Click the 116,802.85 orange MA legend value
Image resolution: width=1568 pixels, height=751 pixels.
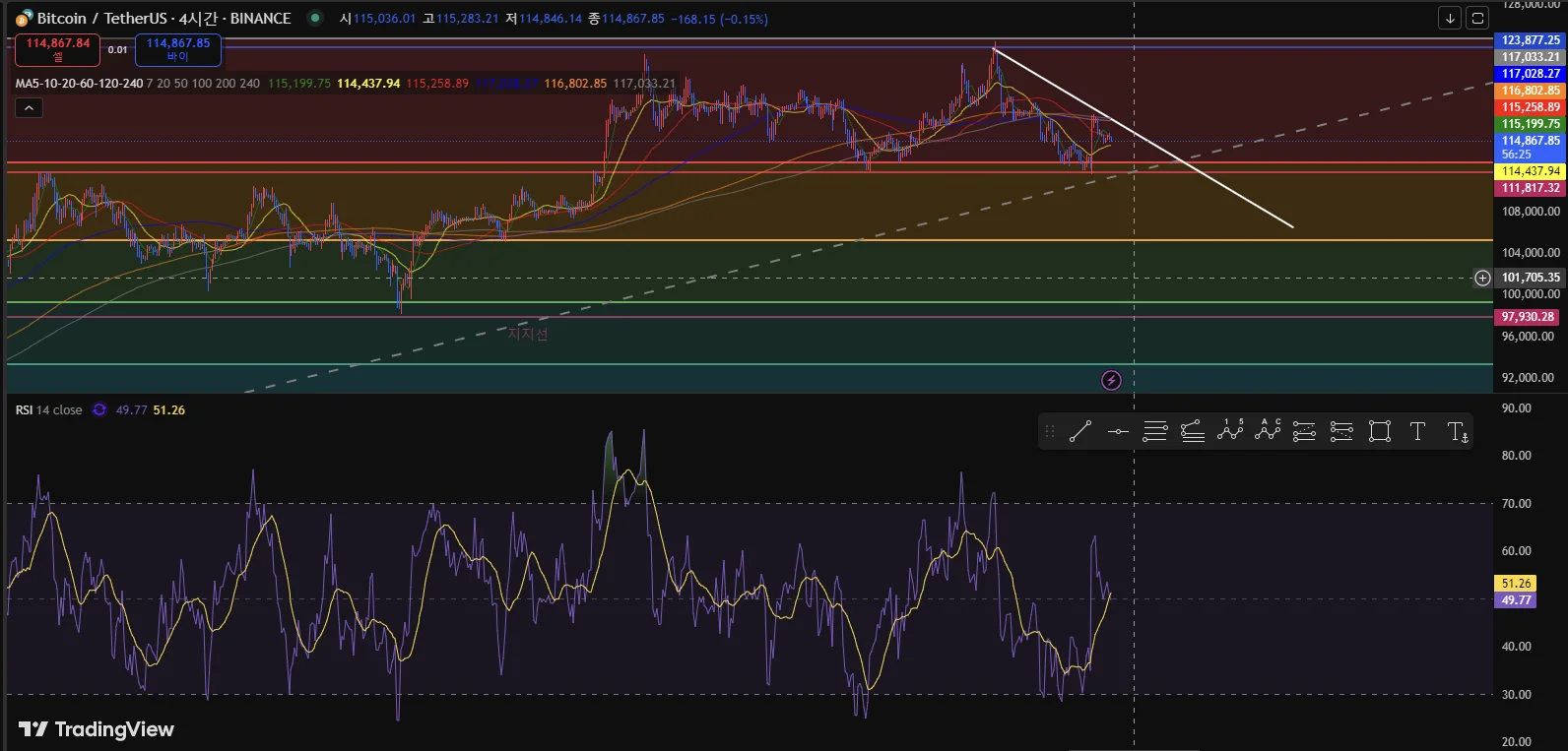[575, 84]
